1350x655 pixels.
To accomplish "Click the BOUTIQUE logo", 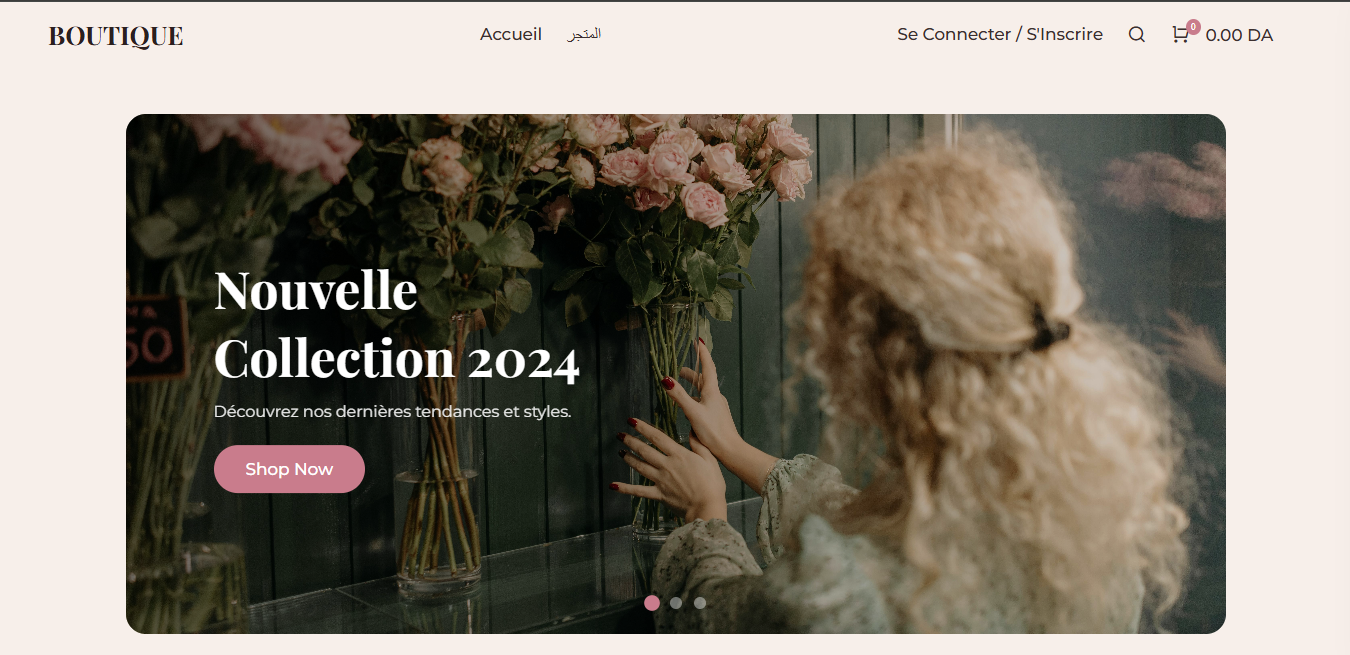I will tap(116, 36).
